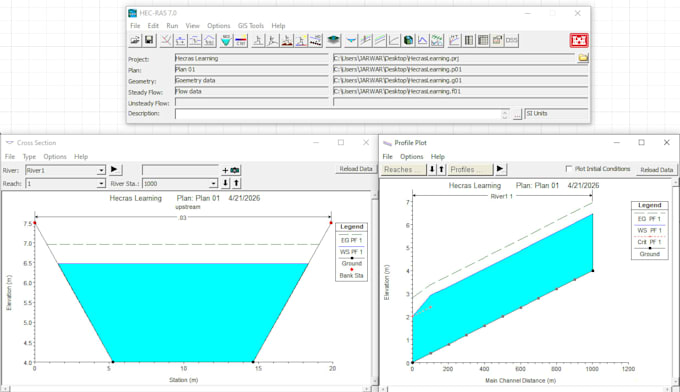The width and height of the screenshot is (680, 392).
Task: Open the GIS Tools menu
Action: [x=251, y=26]
